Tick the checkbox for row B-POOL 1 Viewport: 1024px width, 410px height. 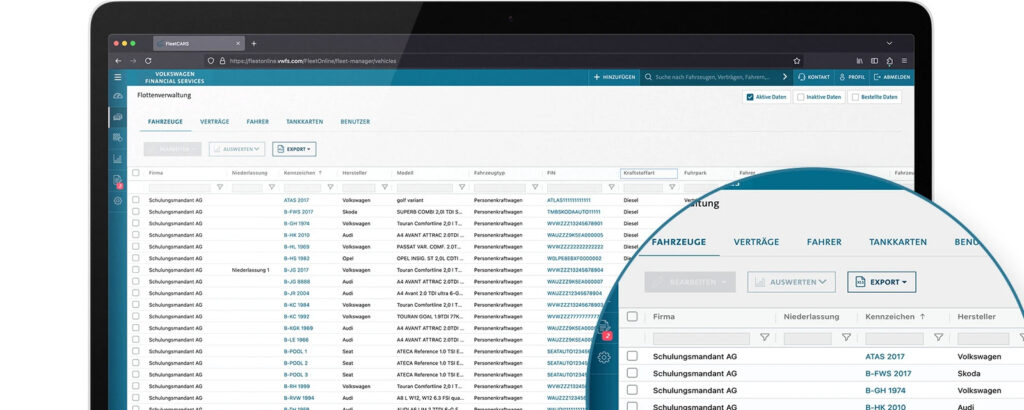coord(136,351)
